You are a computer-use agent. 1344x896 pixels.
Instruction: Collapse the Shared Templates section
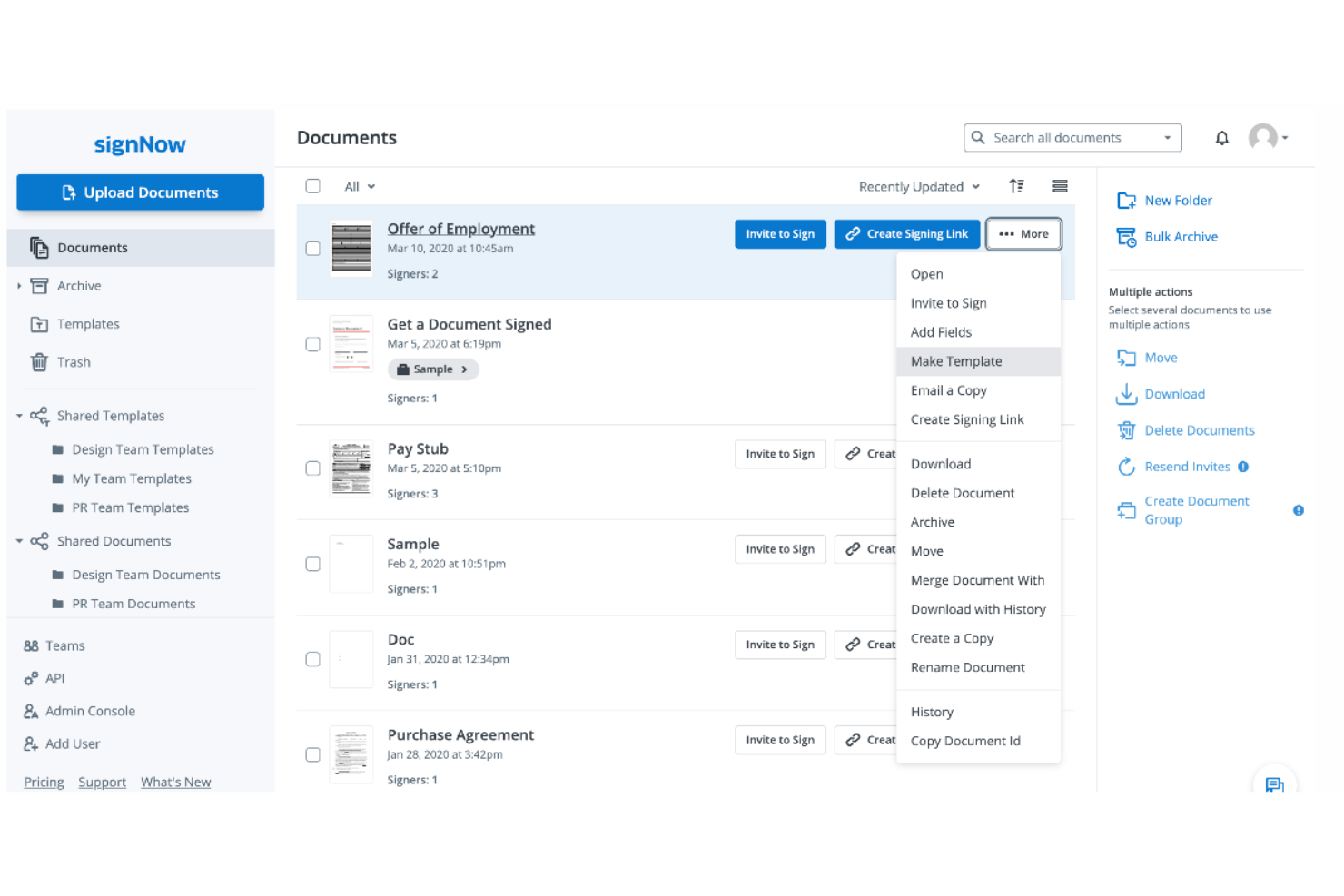click(19, 415)
